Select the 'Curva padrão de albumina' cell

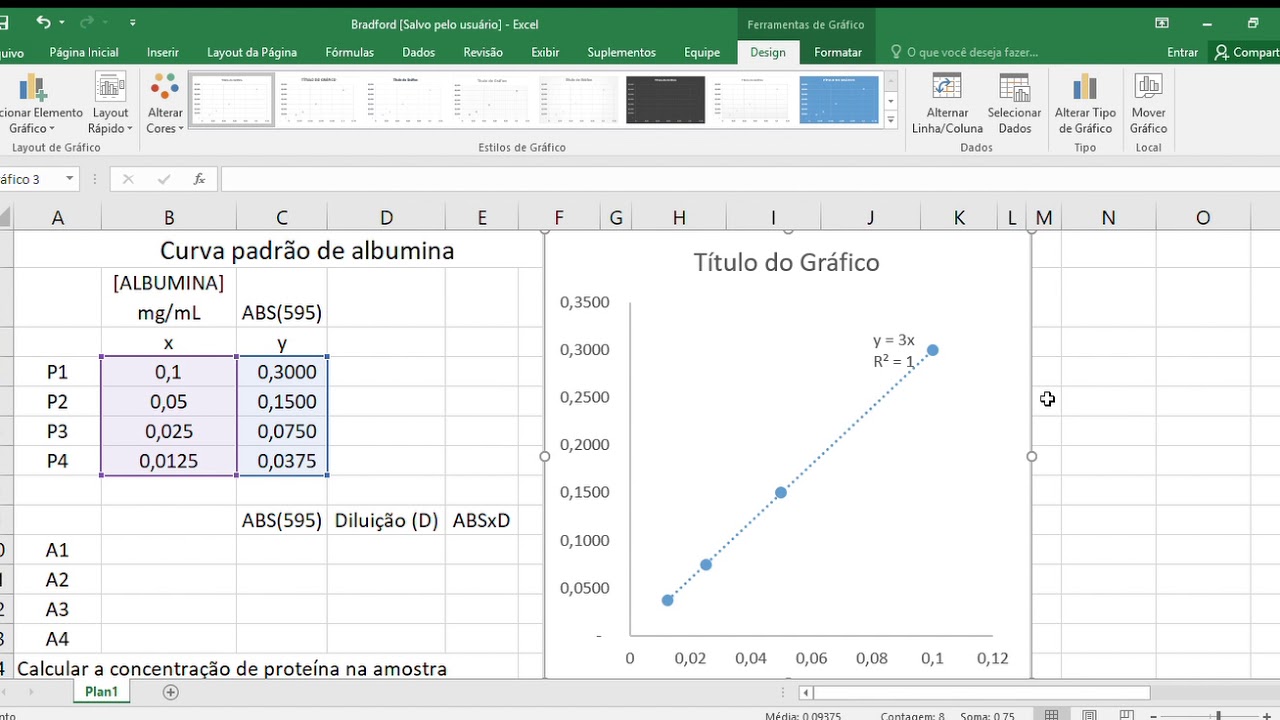[x=307, y=250]
